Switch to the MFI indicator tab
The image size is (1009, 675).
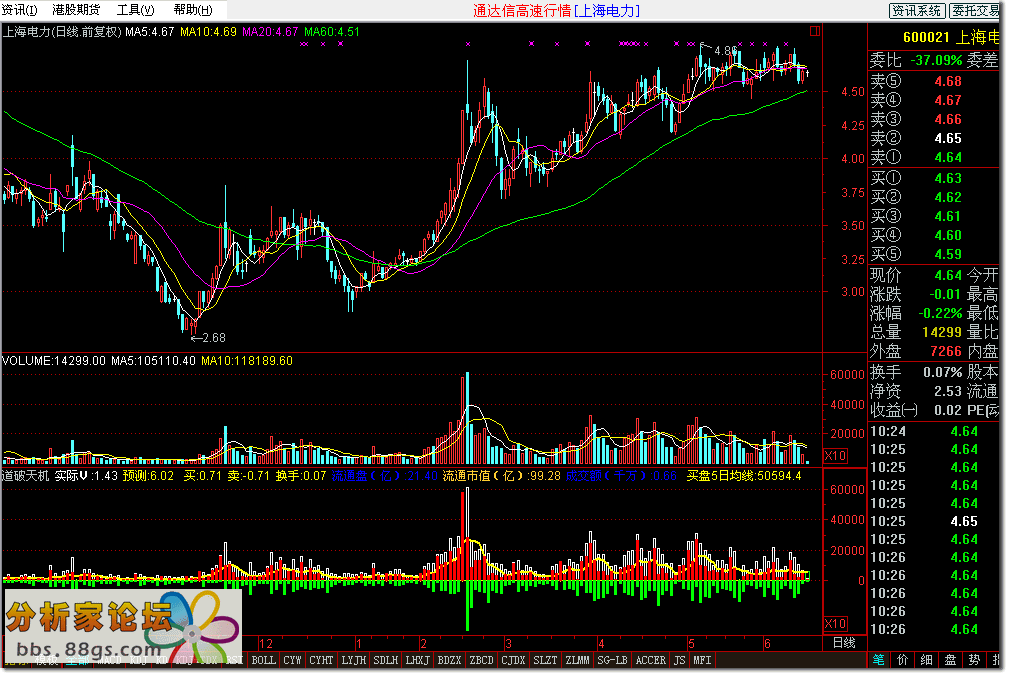pyautogui.click(x=702, y=660)
